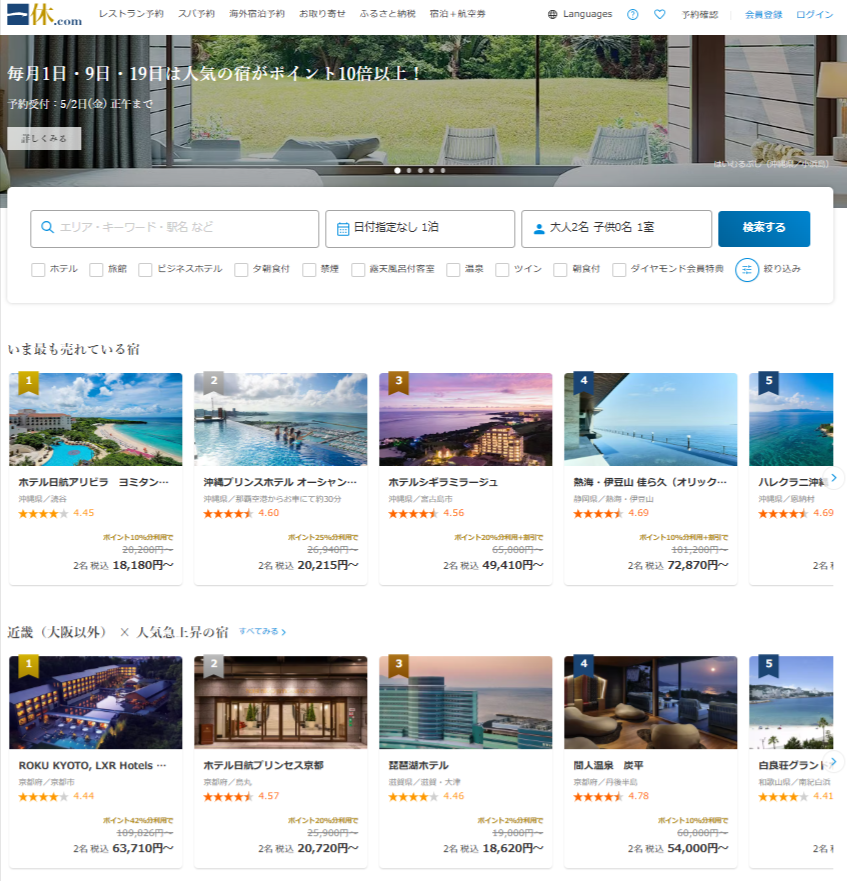
Task: Open 間人温泉 炭平 lounge photo
Action: pos(650,702)
